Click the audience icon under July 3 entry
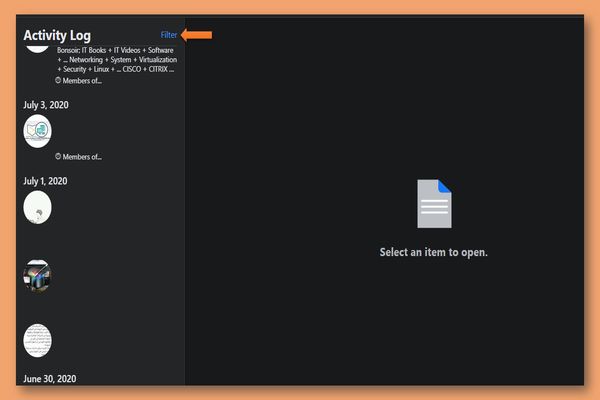The height and width of the screenshot is (400, 600). [59, 157]
